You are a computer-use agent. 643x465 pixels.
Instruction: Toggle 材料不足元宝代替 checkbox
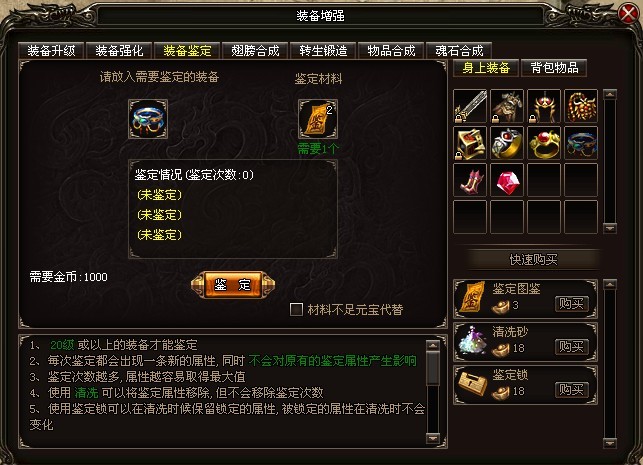tap(296, 309)
